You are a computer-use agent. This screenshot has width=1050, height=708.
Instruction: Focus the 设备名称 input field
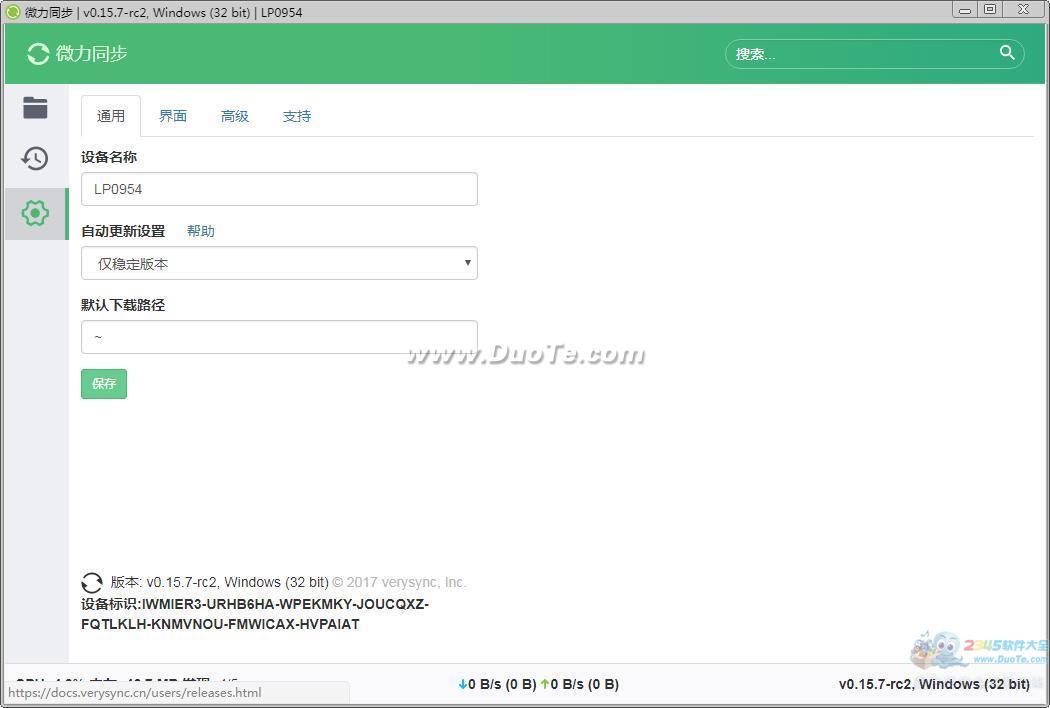(x=279, y=189)
